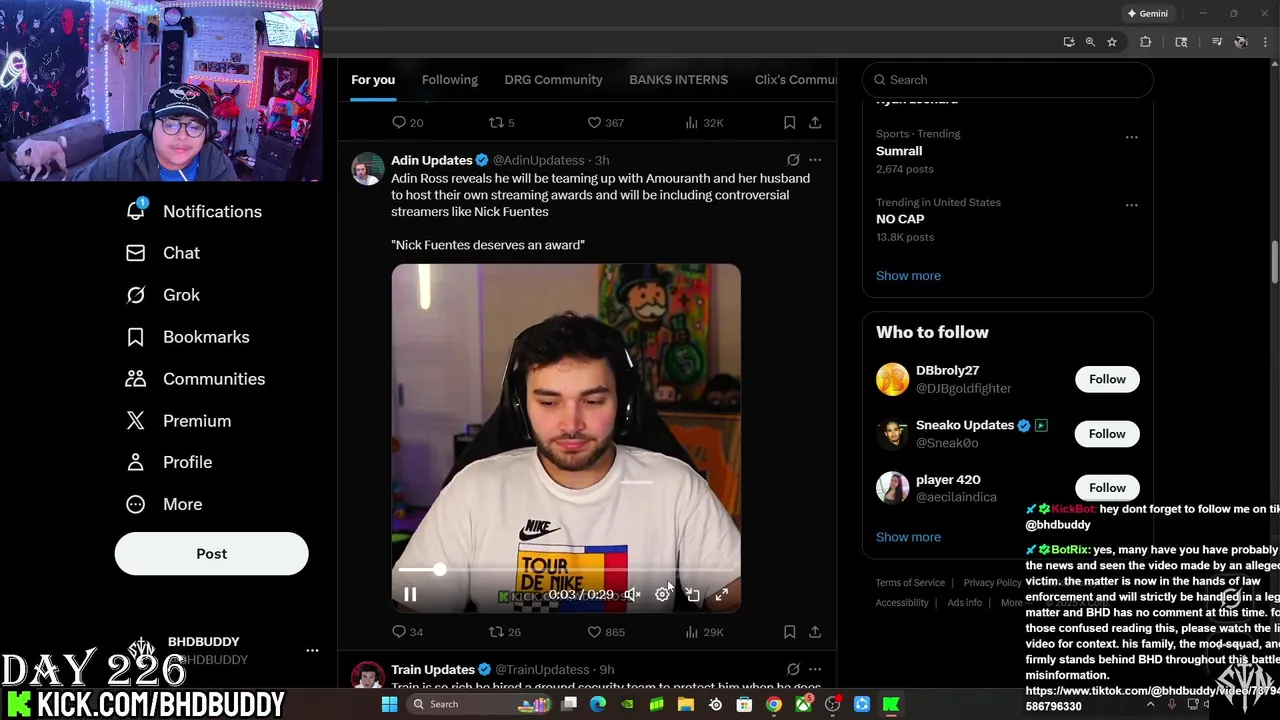Pause the playing video
Screen dimensions: 1280x720
coord(410,595)
